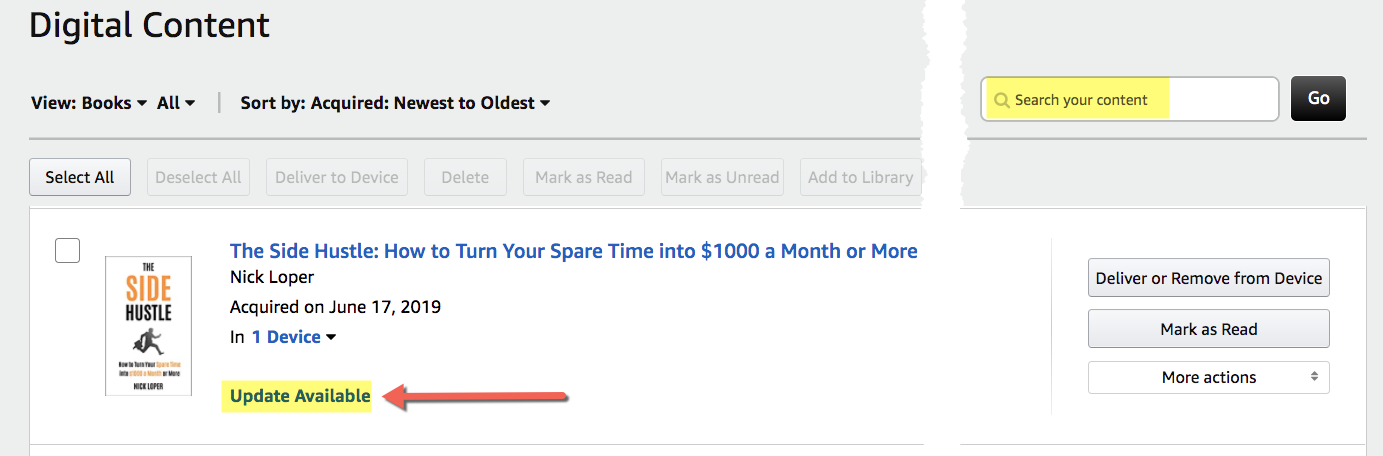Expand the 1 Device disclosure arrow
This screenshot has width=1383, height=456.
click(331, 337)
